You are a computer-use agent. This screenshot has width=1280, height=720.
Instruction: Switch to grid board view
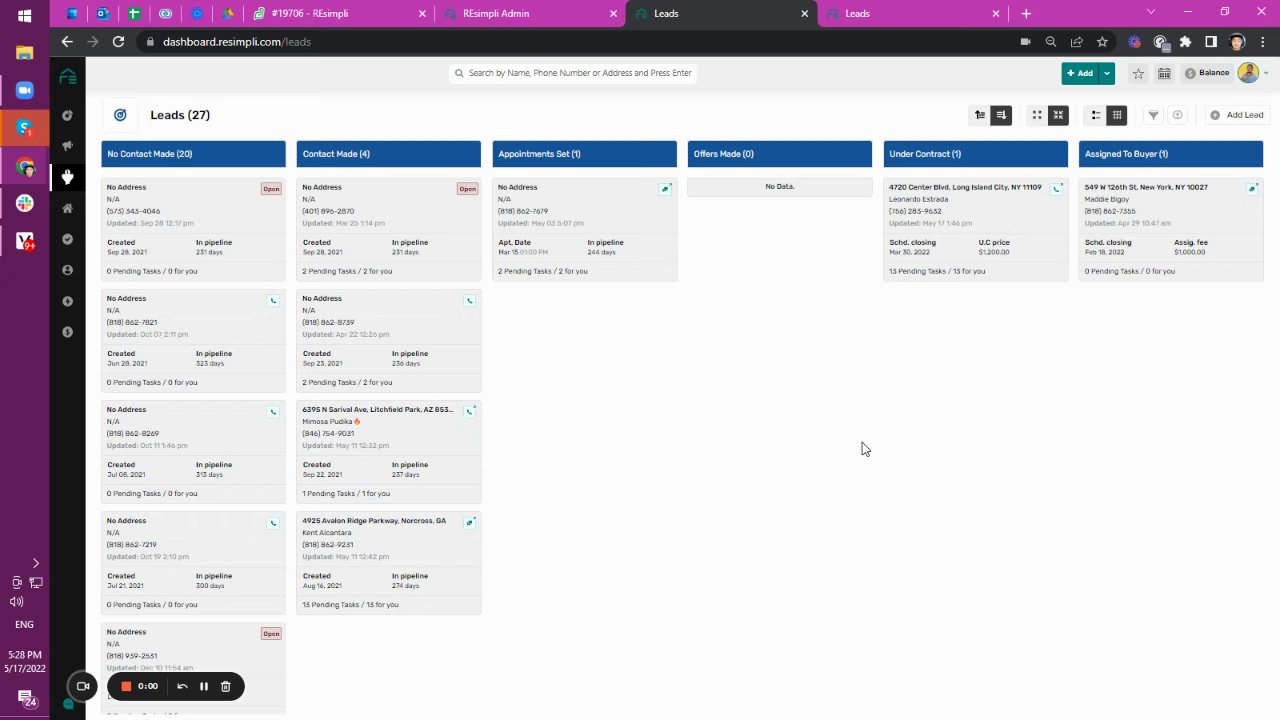click(x=1117, y=115)
